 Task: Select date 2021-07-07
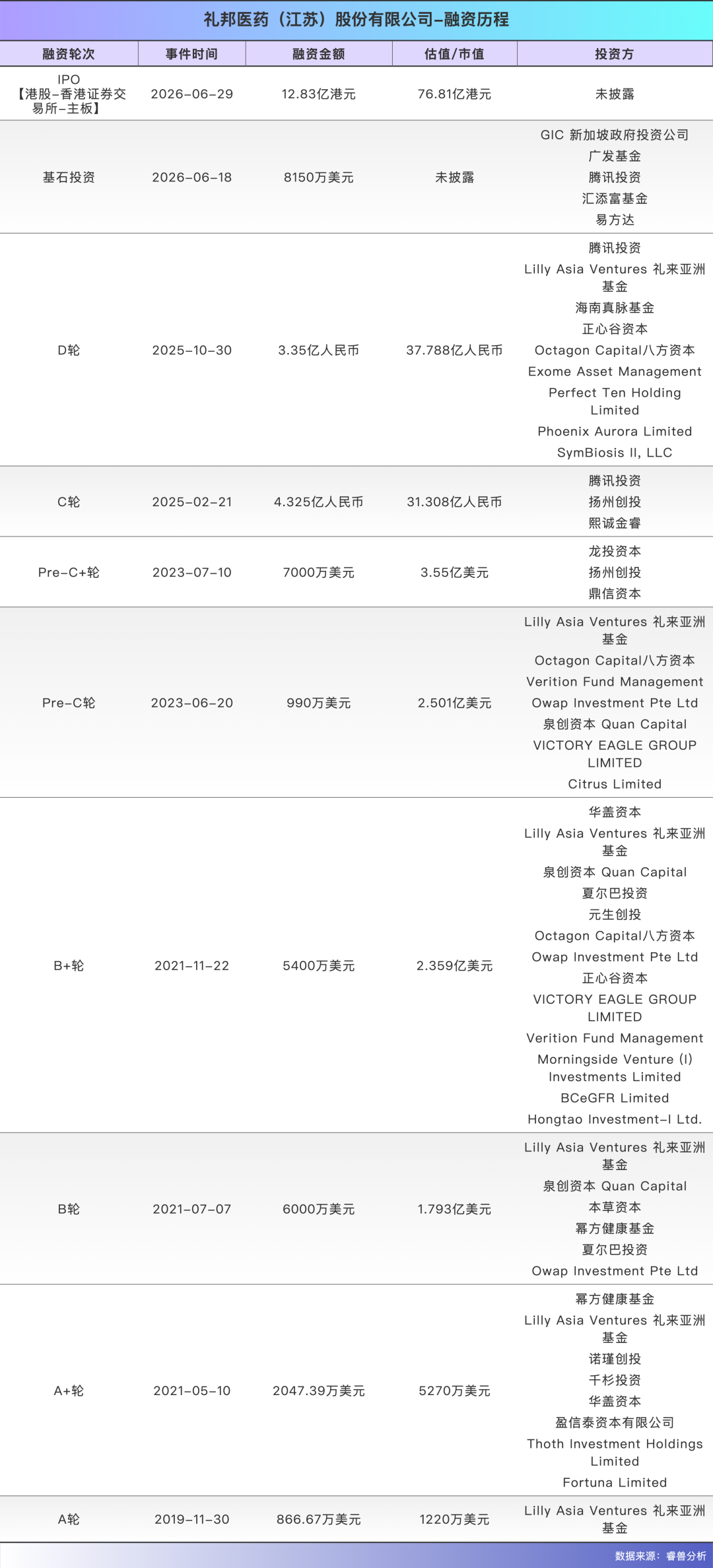pos(192,1210)
